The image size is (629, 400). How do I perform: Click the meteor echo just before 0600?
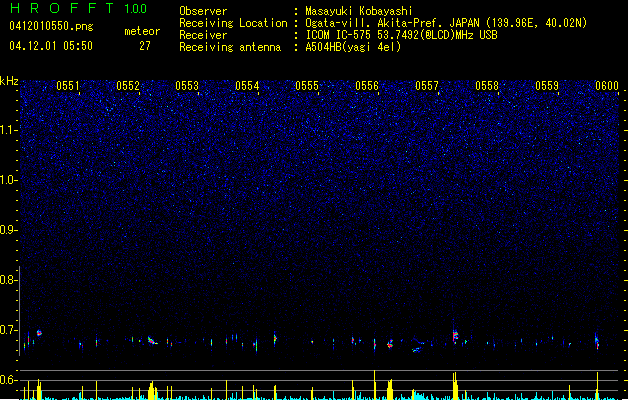pyautogui.click(x=597, y=341)
